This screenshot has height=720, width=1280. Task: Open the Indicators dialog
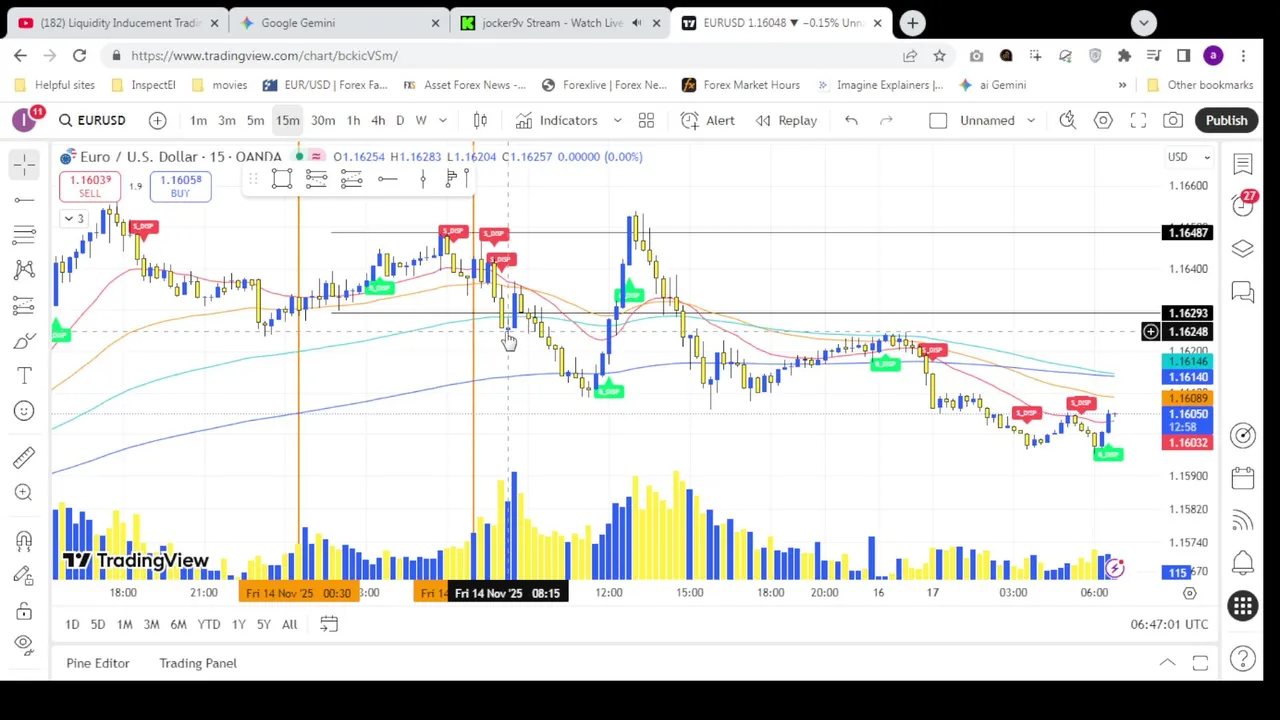557,120
